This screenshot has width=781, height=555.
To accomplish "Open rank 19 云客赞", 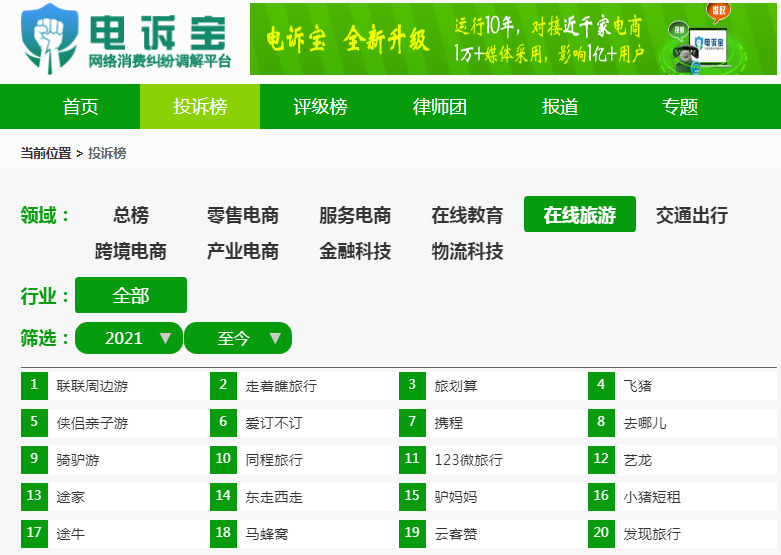I will pos(456,534).
